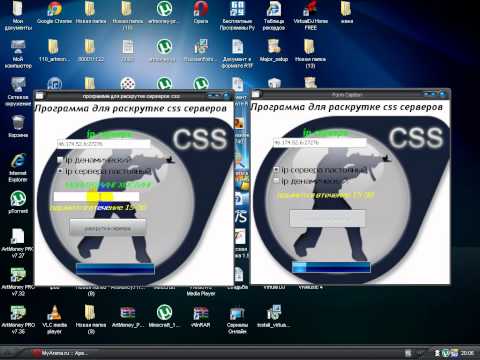
Task: Click the taskbar clock
Action: (467, 353)
